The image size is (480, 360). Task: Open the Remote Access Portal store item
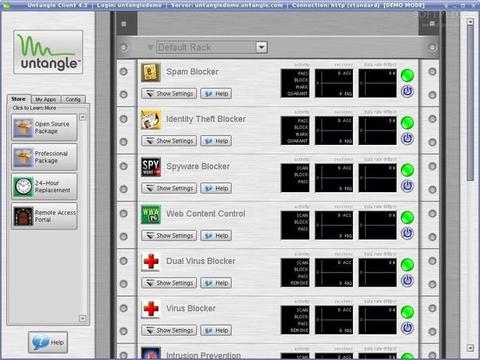tap(44, 216)
